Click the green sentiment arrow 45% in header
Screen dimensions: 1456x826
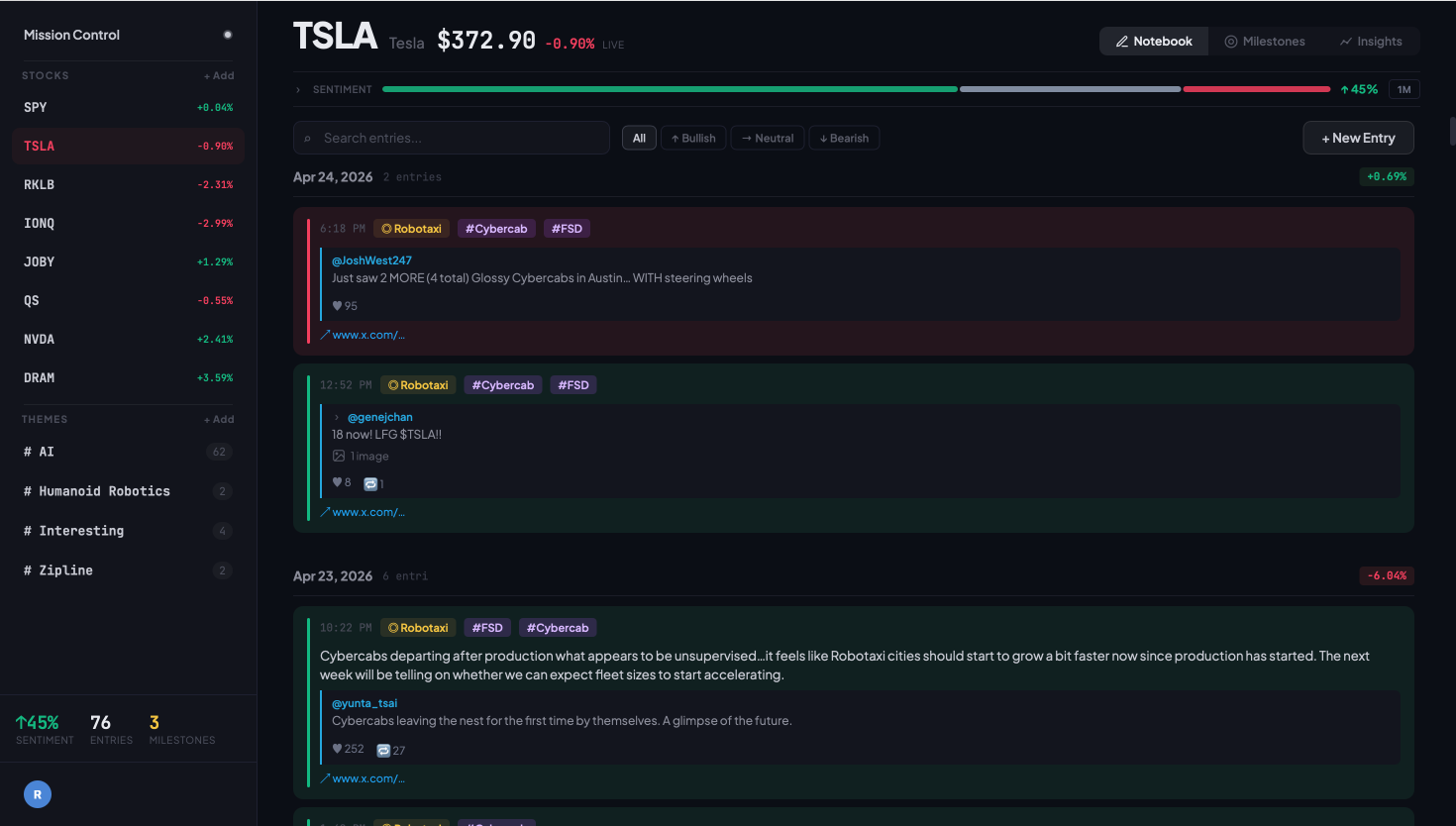click(1359, 89)
